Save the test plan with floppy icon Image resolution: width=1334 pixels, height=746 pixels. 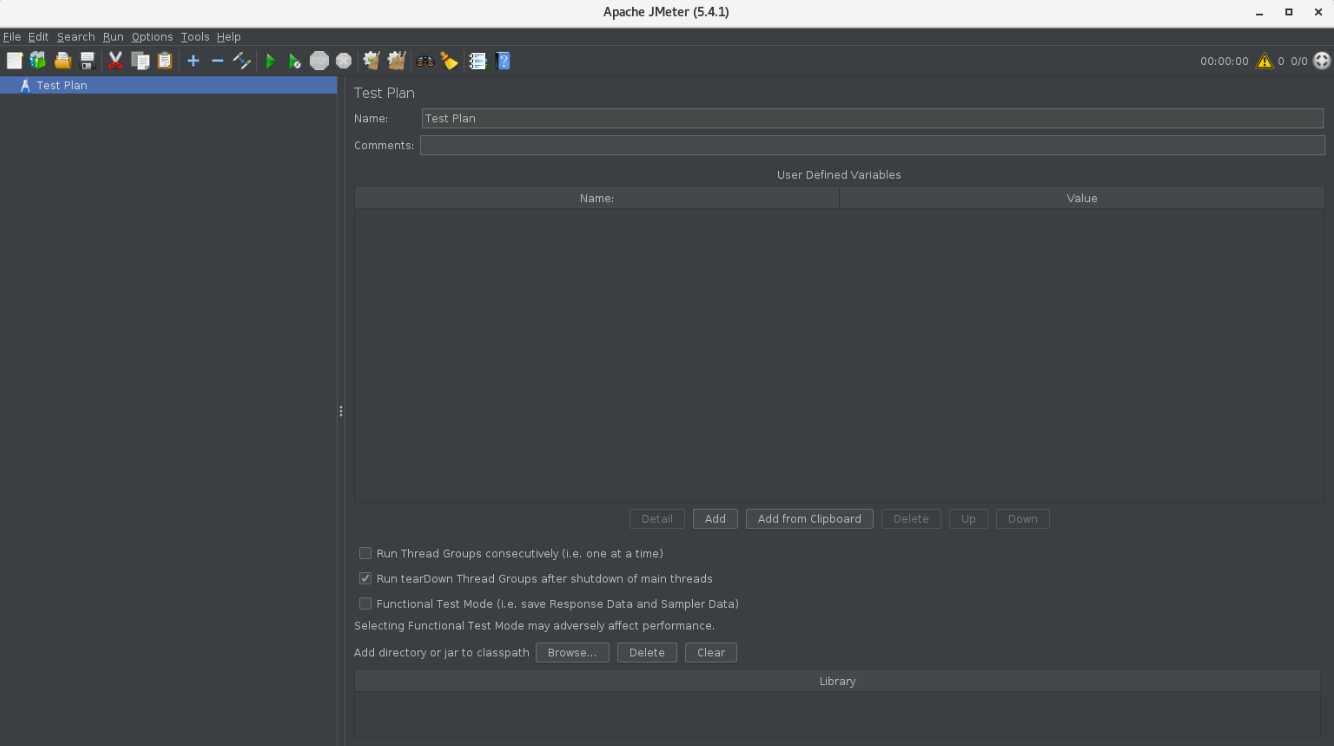click(88, 61)
